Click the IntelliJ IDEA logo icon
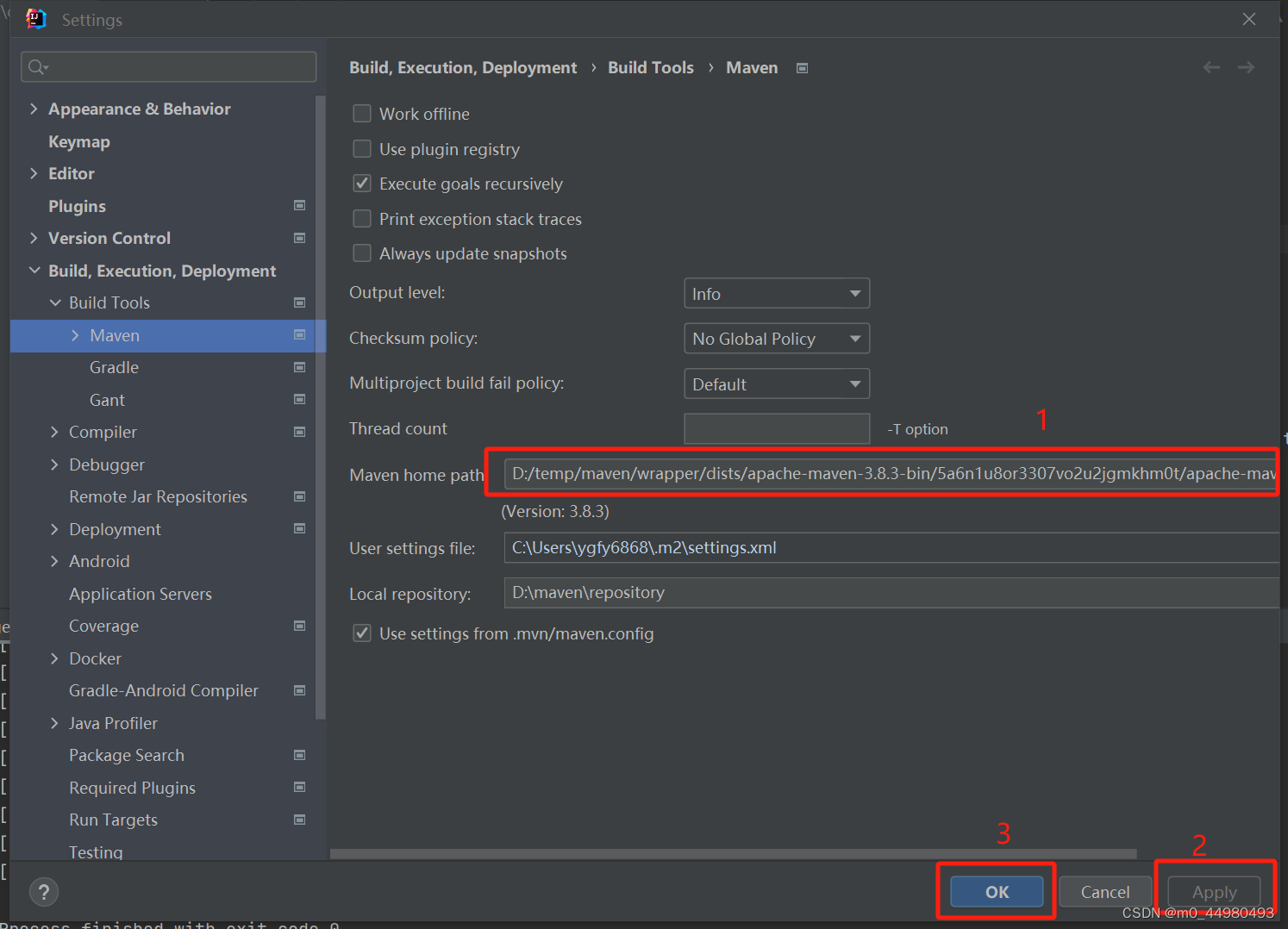 [35, 19]
